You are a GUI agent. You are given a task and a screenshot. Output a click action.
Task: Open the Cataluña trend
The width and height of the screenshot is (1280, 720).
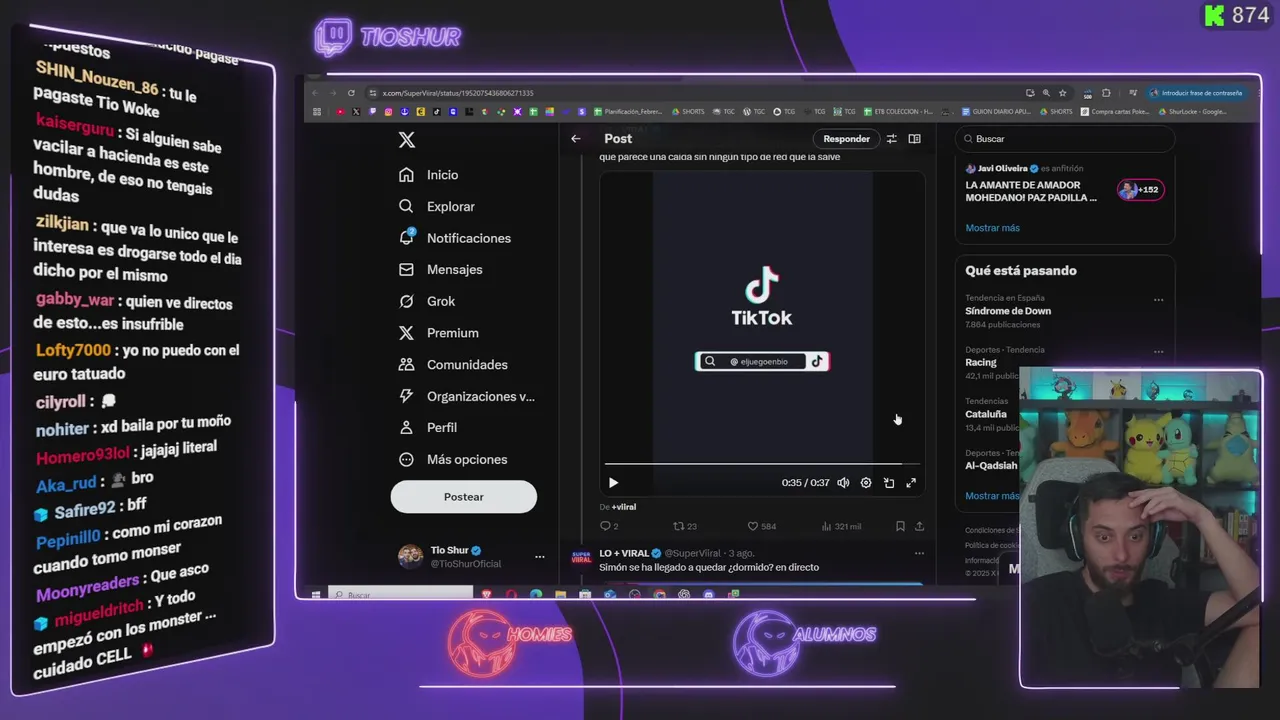pyautogui.click(x=986, y=414)
